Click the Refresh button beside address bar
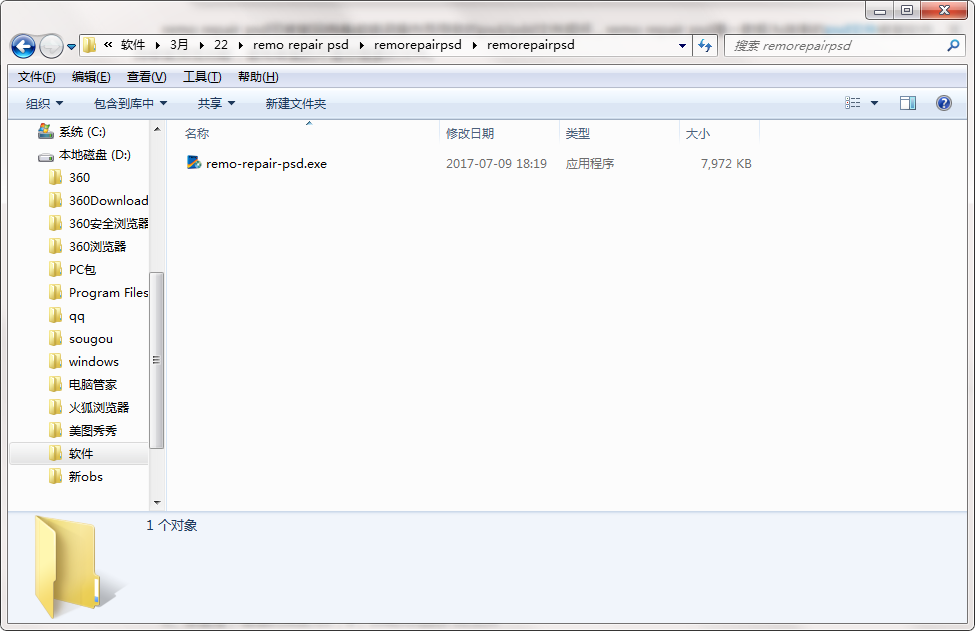 click(705, 45)
